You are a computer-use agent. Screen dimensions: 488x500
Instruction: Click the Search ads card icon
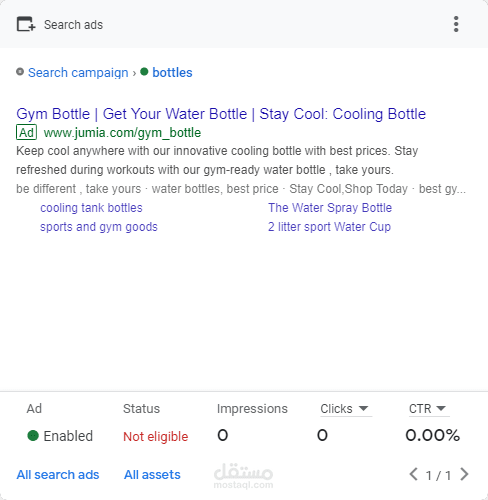click(x=26, y=24)
